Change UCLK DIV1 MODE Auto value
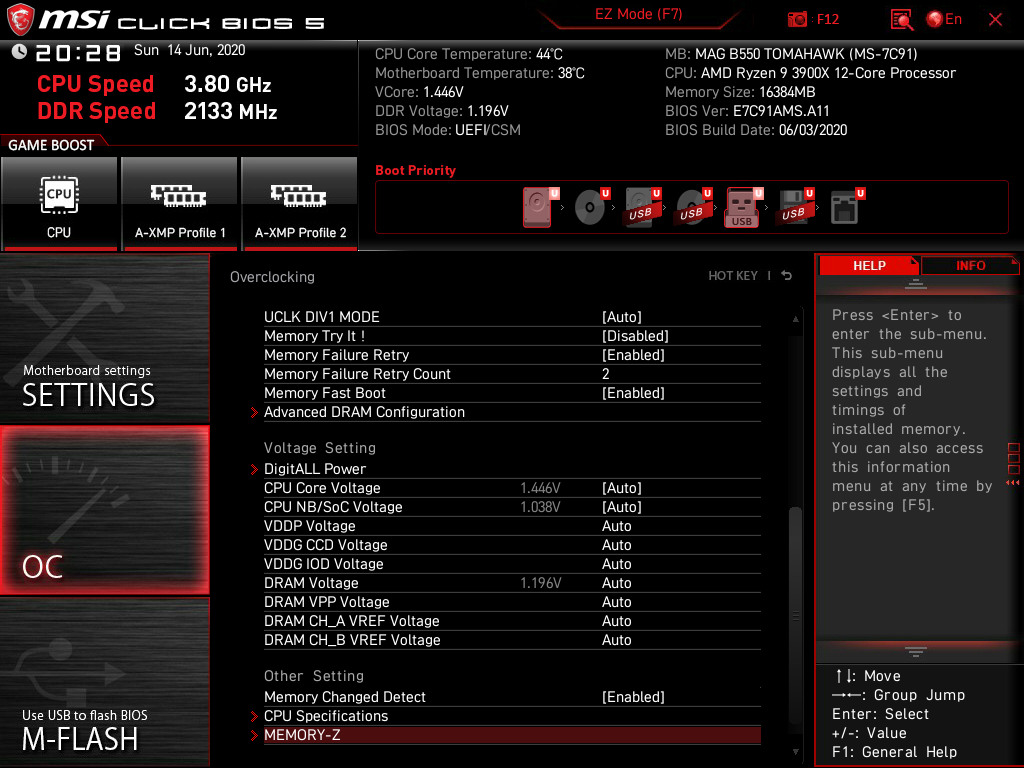This screenshot has height=768, width=1024. 622,317
